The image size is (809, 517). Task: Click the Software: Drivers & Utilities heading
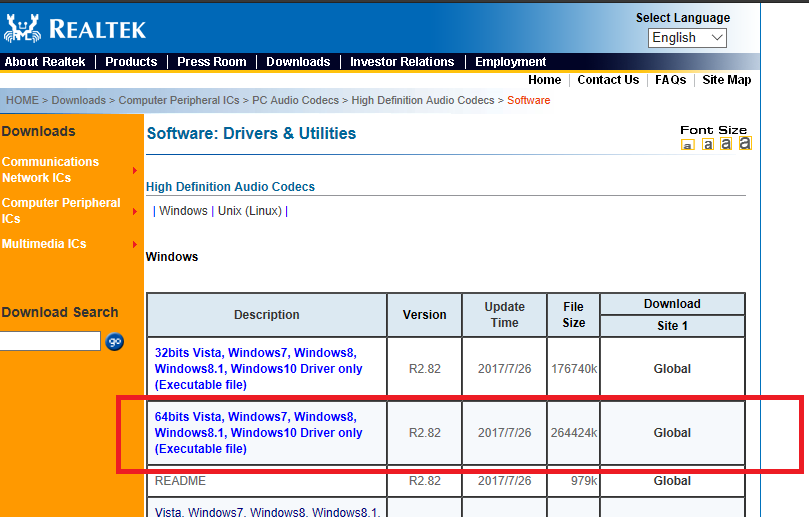251,134
